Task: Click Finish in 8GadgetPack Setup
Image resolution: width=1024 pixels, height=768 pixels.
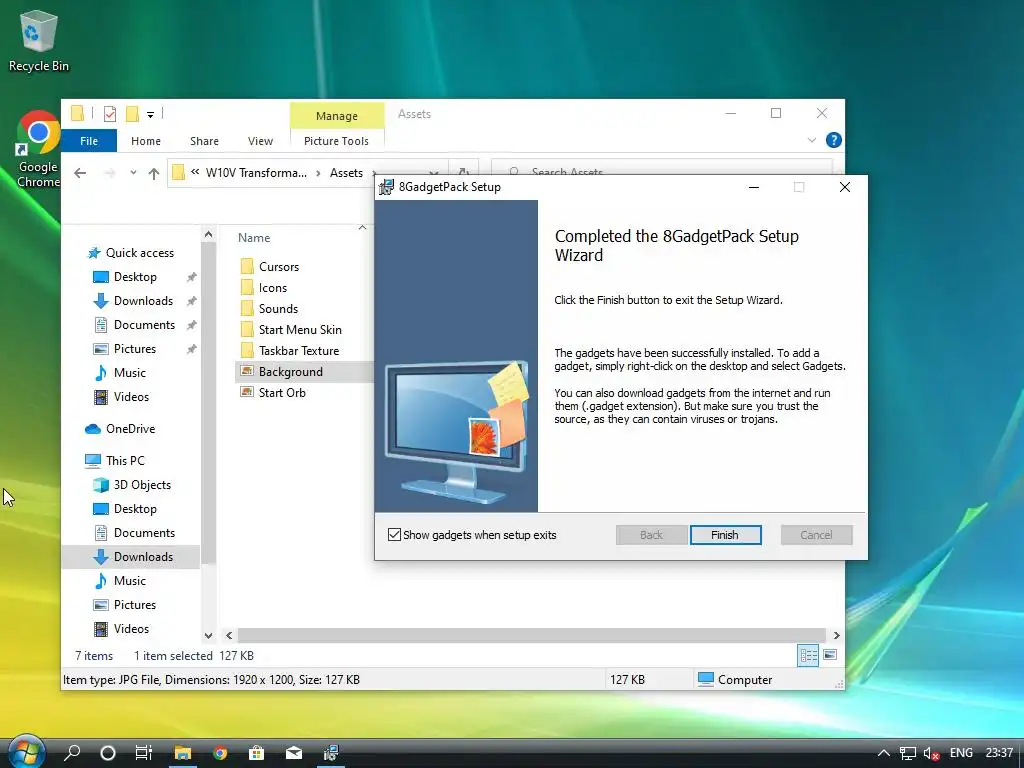Action: pos(725,535)
